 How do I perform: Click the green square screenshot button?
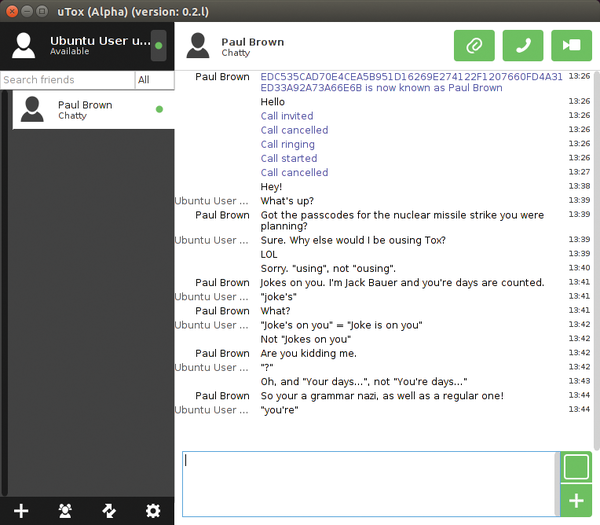coord(576,467)
